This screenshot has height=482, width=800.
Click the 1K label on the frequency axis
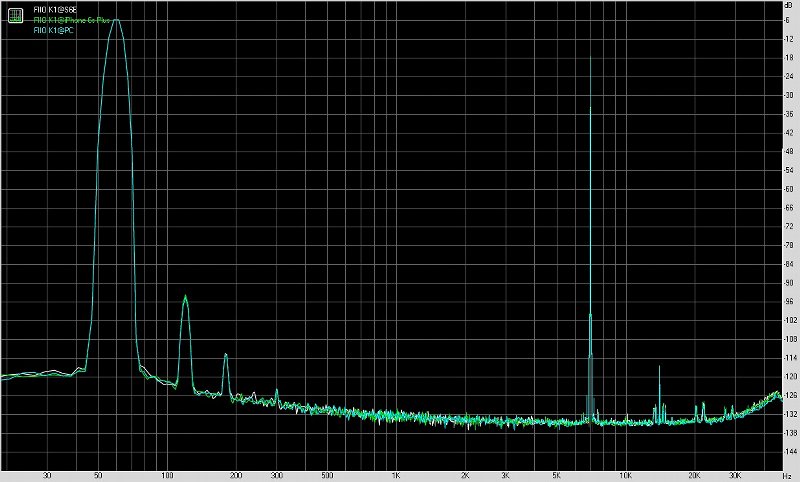coord(395,475)
